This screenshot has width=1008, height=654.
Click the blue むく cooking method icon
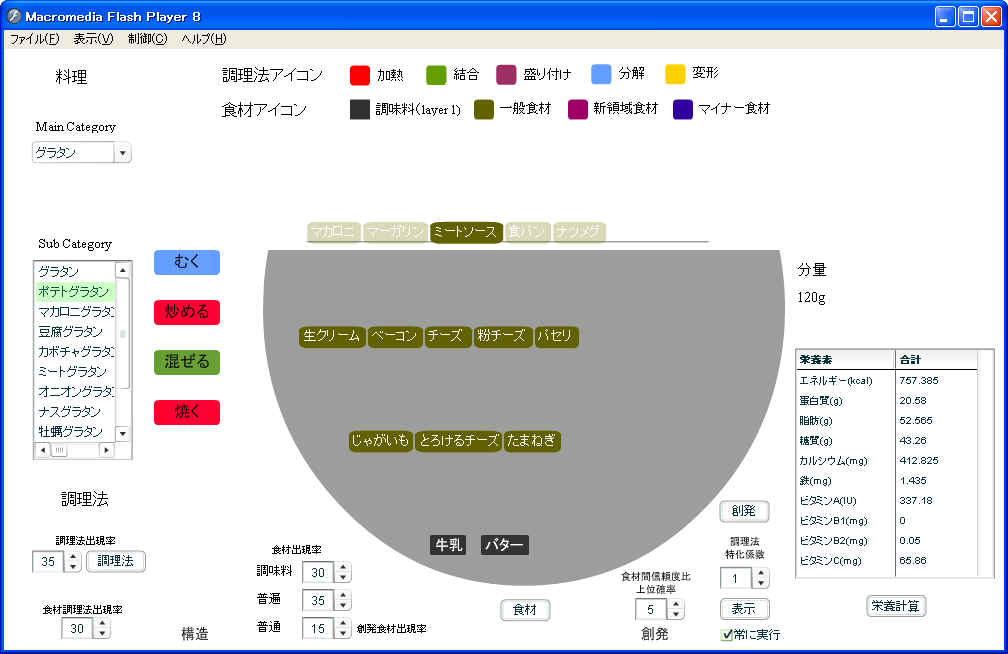tap(186, 262)
